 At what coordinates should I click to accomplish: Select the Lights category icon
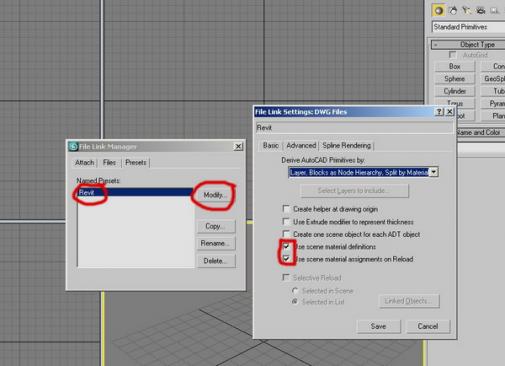point(466,11)
